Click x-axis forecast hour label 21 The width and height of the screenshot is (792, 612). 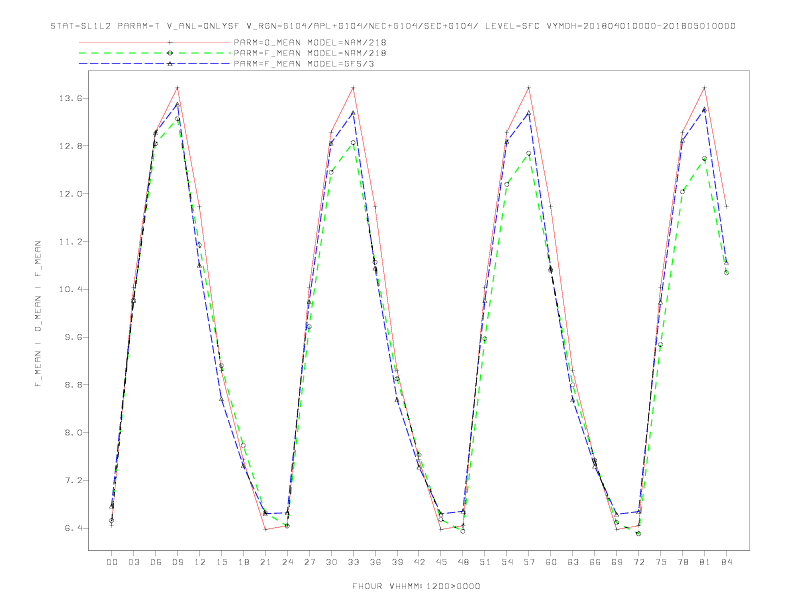265,562
